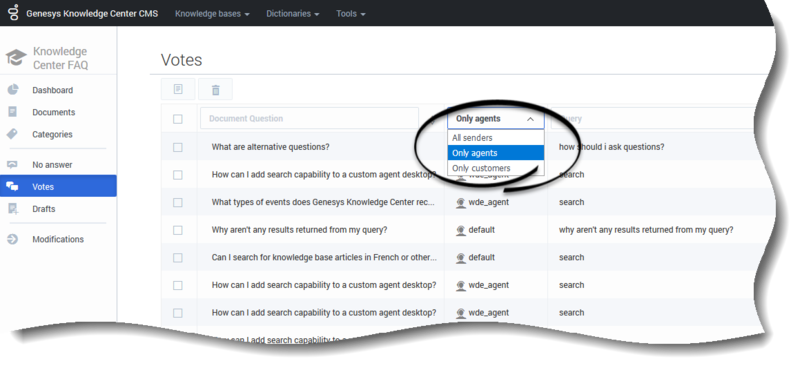Focus the Document Question filter field
800x368 pixels.
click(x=310, y=118)
